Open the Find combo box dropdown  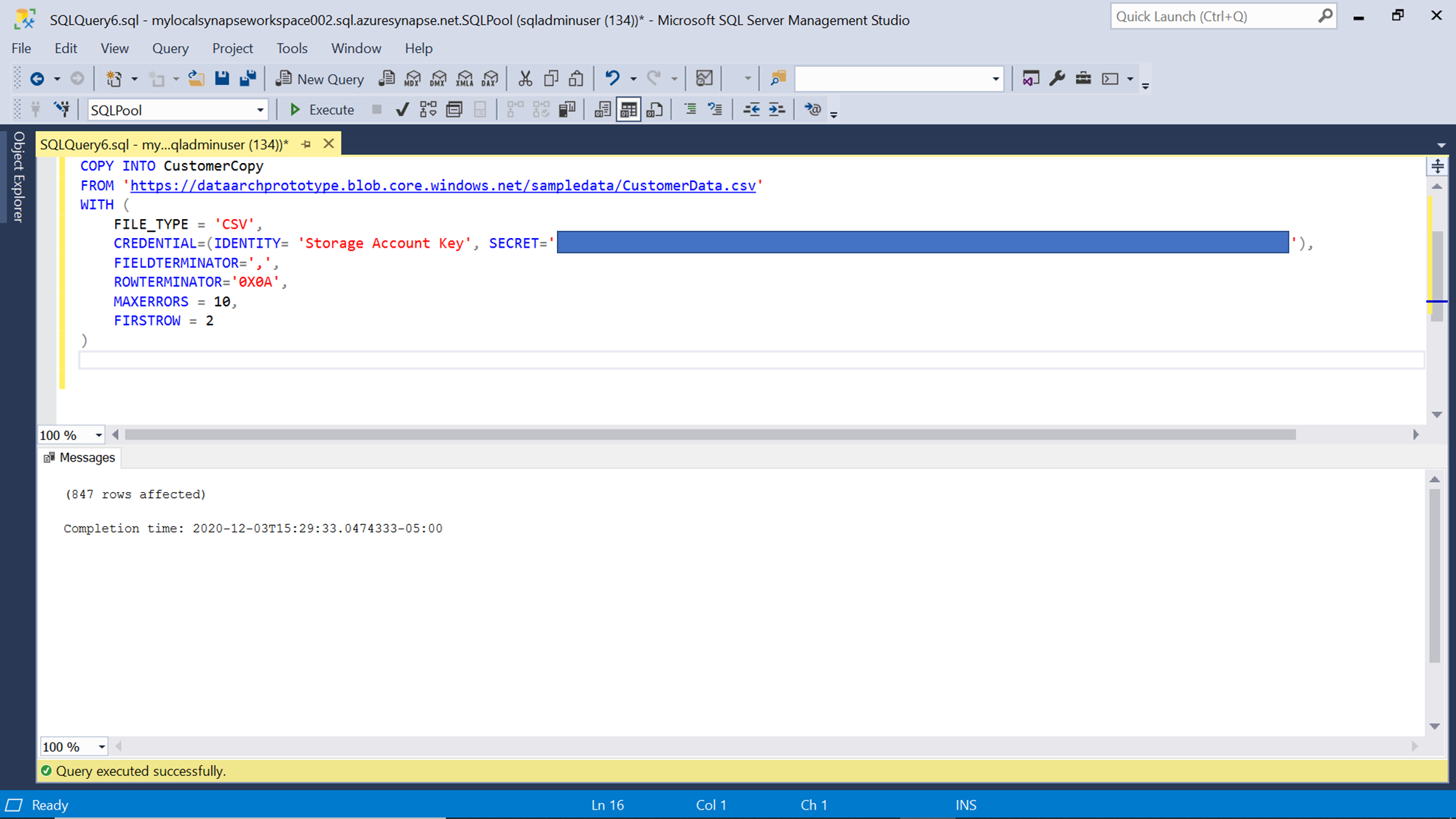click(x=995, y=79)
